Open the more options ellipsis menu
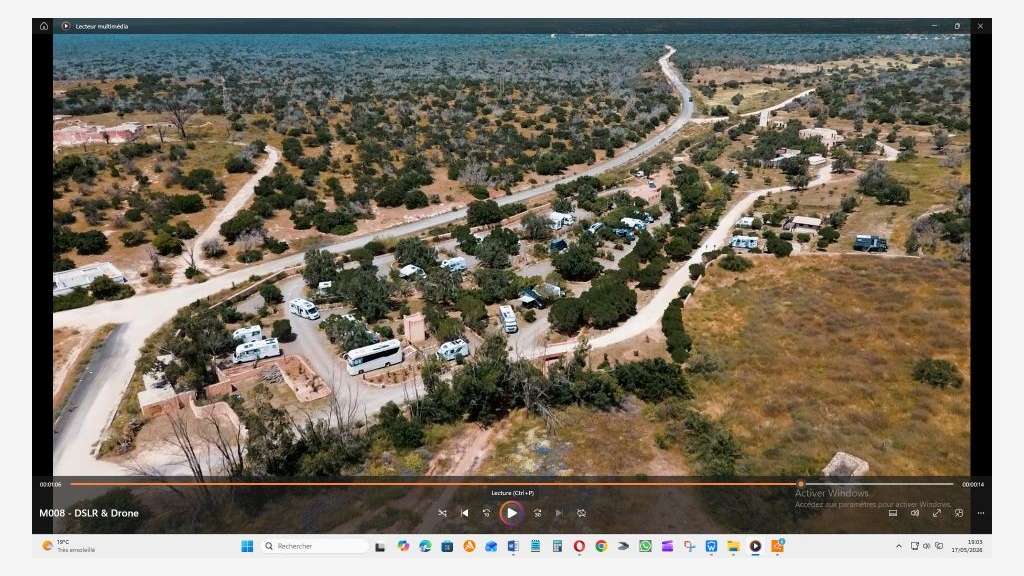This screenshot has width=1024, height=576. 980,513
